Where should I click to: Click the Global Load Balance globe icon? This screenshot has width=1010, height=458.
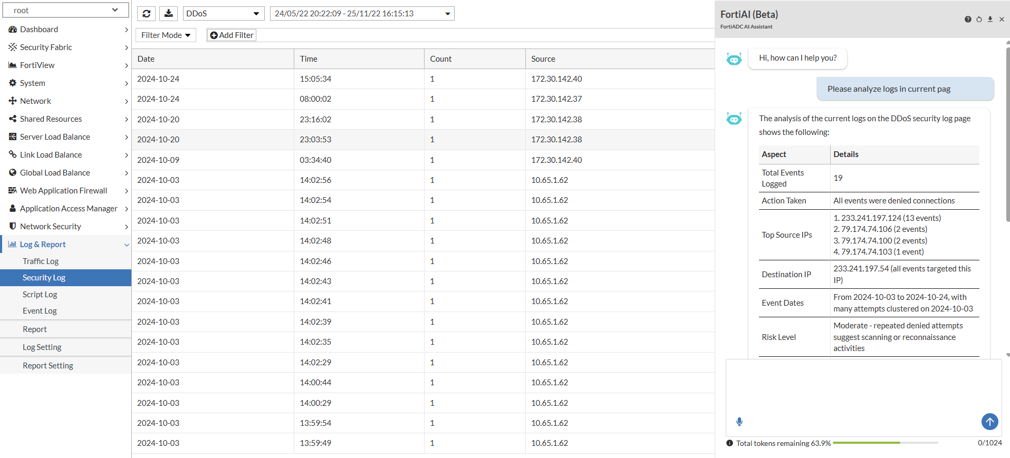click(x=13, y=173)
